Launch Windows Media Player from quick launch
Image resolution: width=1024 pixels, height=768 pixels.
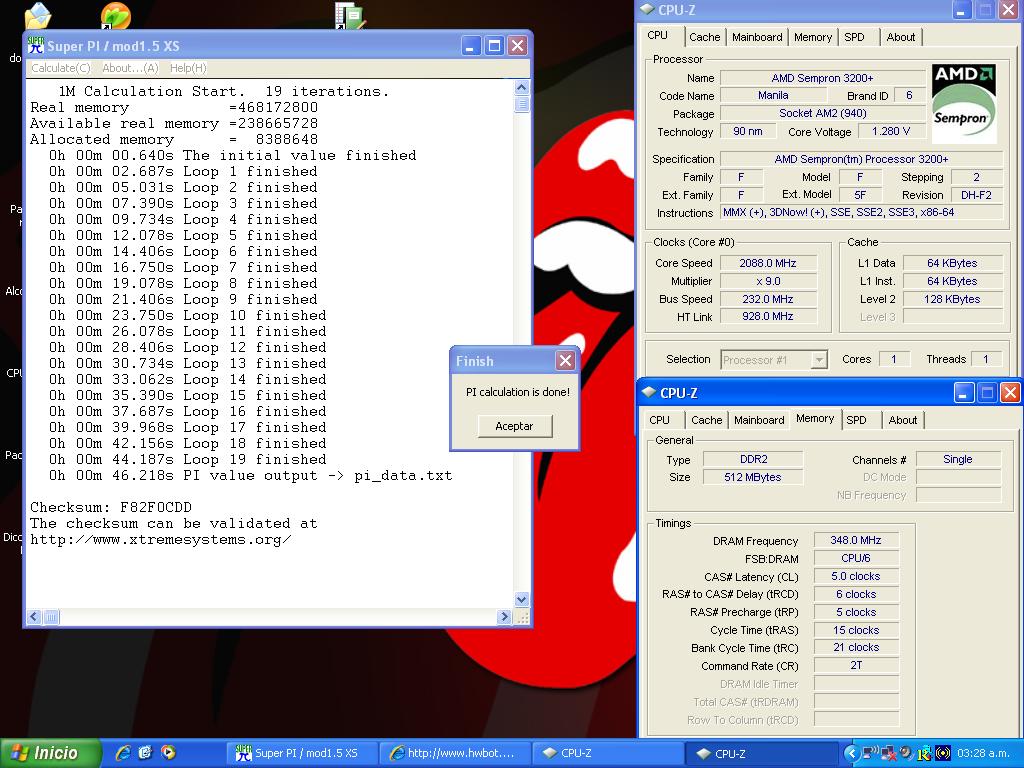(x=168, y=753)
